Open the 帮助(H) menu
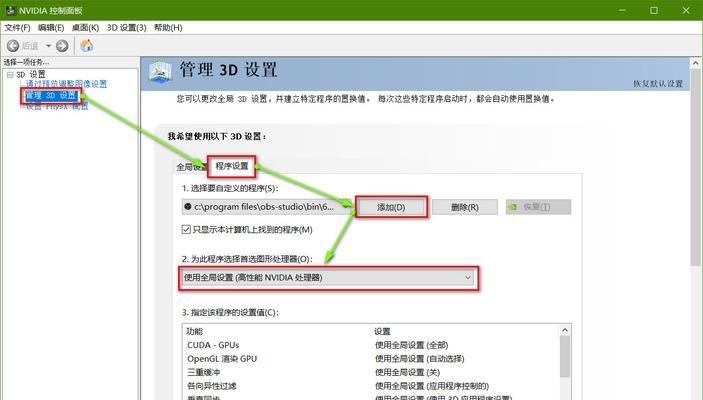This screenshot has width=703, height=400. click(x=168, y=28)
